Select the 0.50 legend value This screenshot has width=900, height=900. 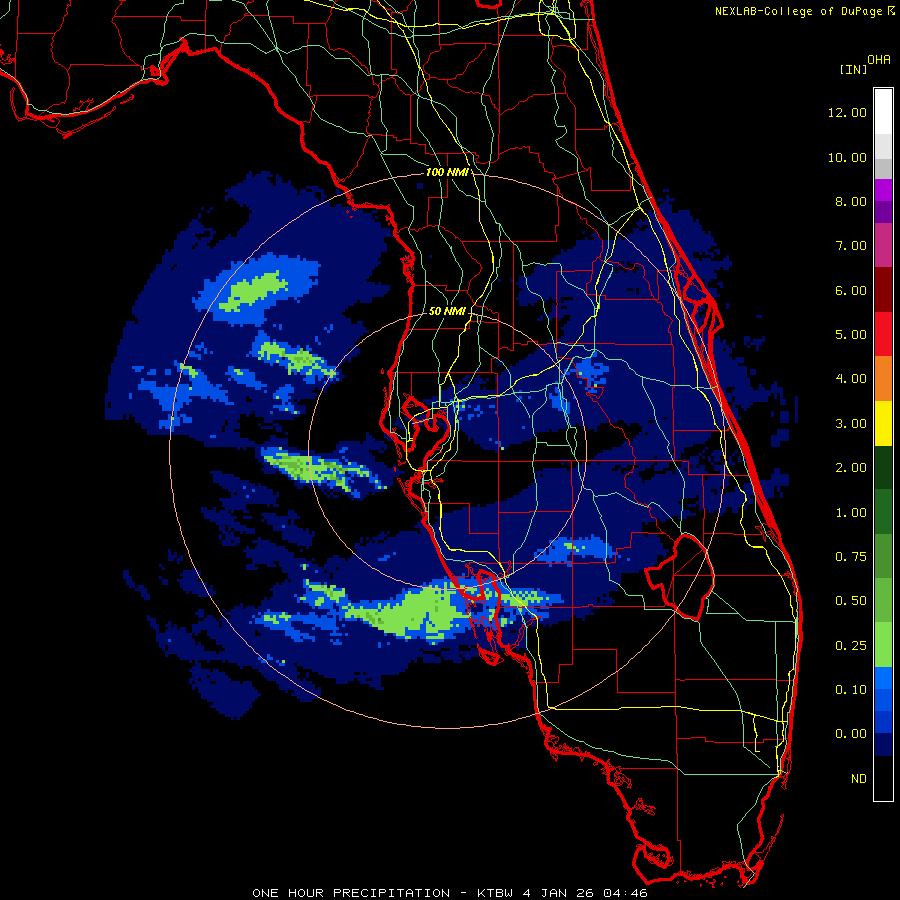point(851,601)
